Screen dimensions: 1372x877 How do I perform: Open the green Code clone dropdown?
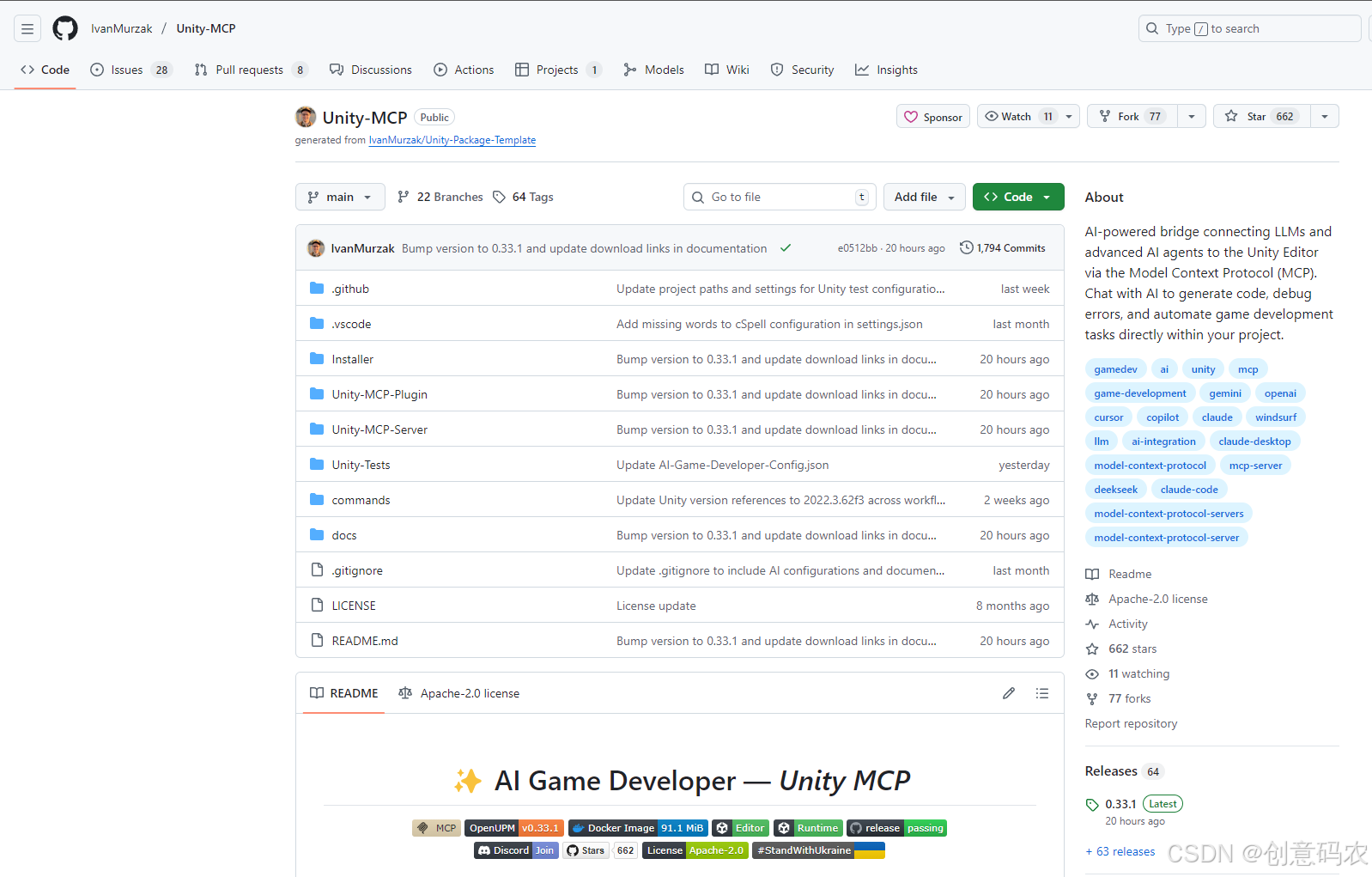click(x=1018, y=197)
